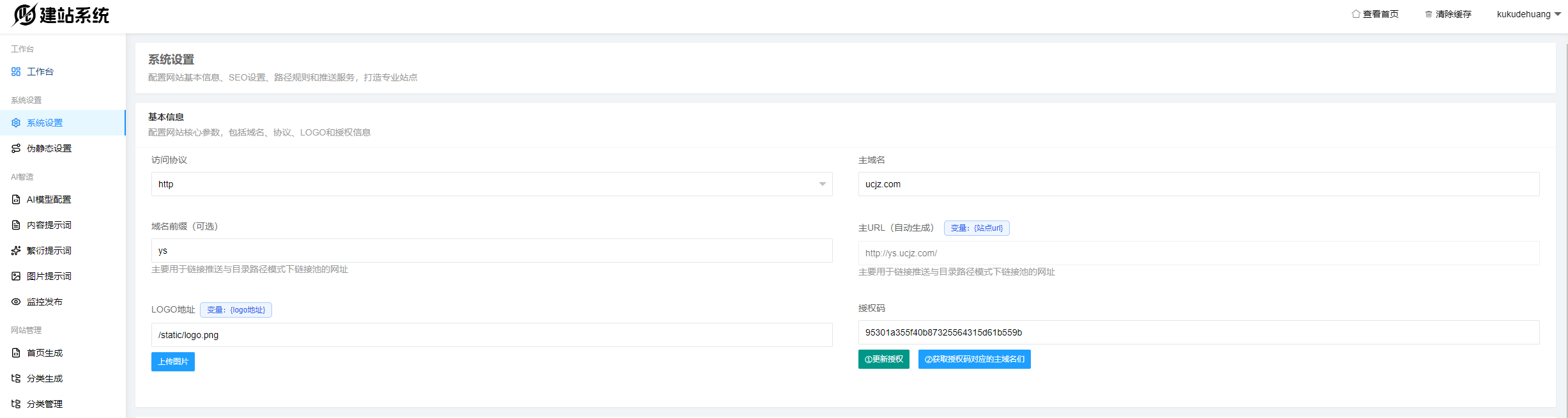Click the ①更新授权 button
Image resolution: width=1568 pixels, height=418 pixels.
click(x=884, y=359)
